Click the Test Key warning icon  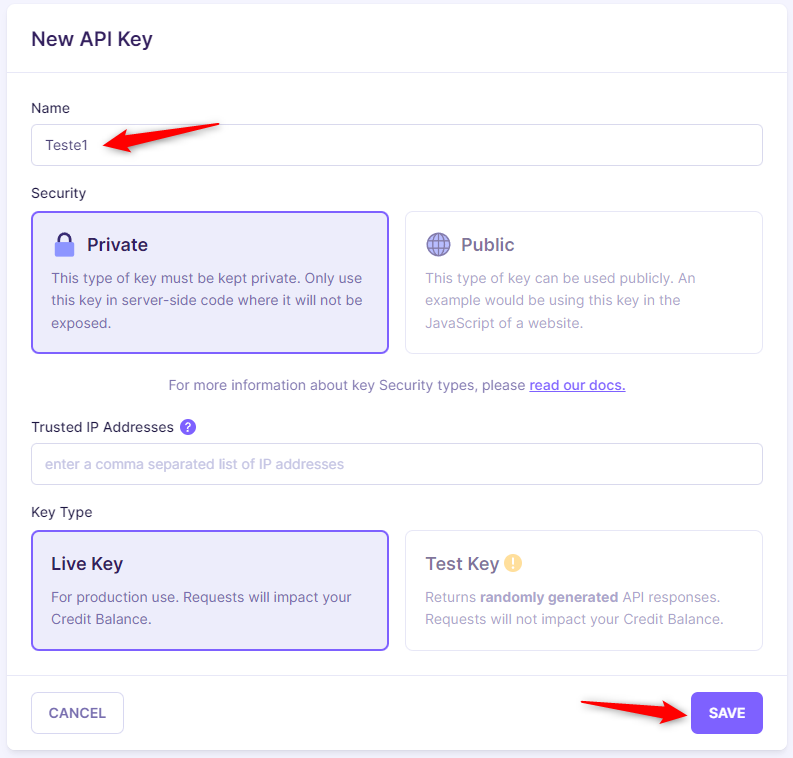(x=513, y=563)
